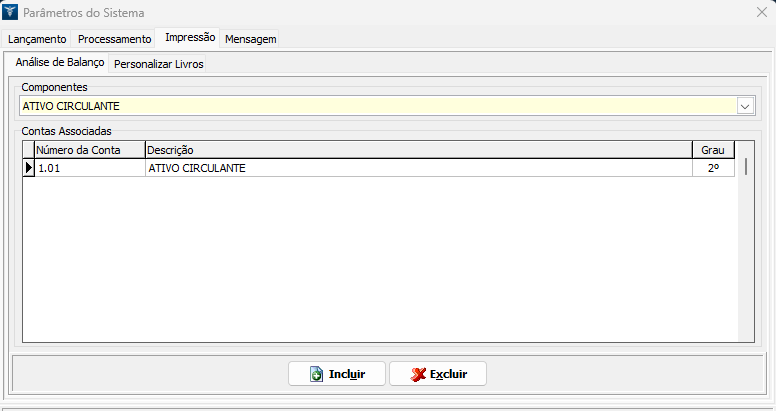The image size is (776, 411).
Task: Close the Parâmetros do Sistema window
Action: pyautogui.click(x=758, y=13)
